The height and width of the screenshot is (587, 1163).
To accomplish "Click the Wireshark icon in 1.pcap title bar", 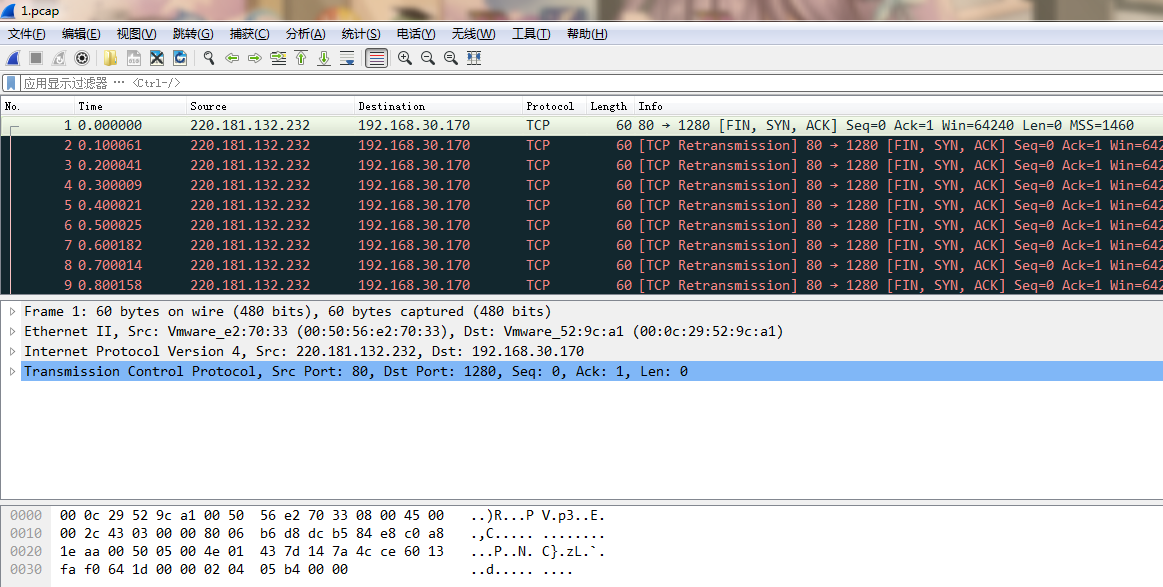I will click(x=9, y=10).
